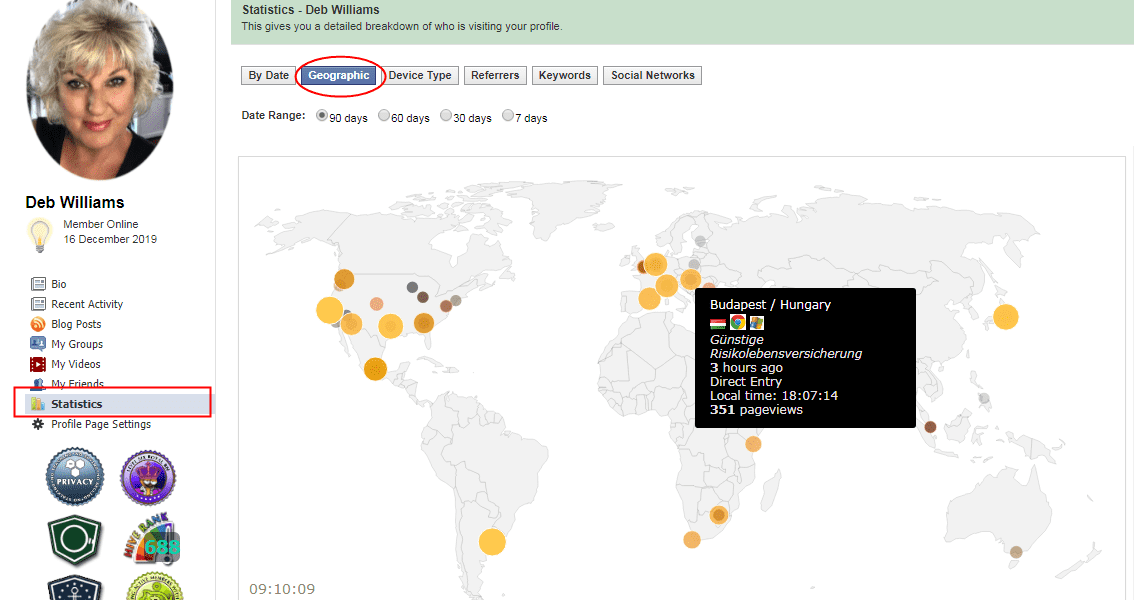This screenshot has width=1134, height=600.
Task: Click the My Videos film icon
Action: [x=38, y=364]
